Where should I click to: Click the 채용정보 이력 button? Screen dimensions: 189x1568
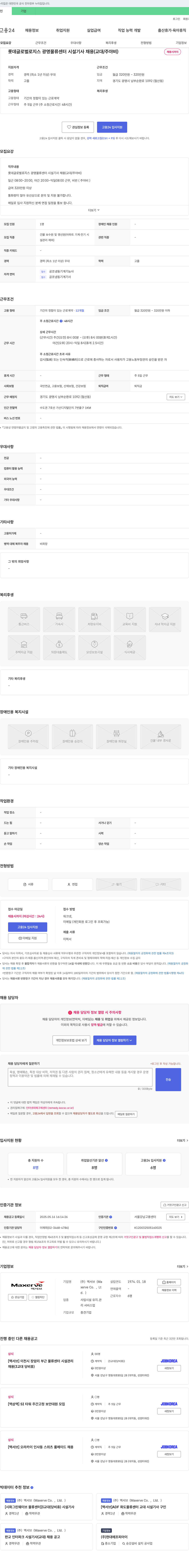coord(169,1290)
